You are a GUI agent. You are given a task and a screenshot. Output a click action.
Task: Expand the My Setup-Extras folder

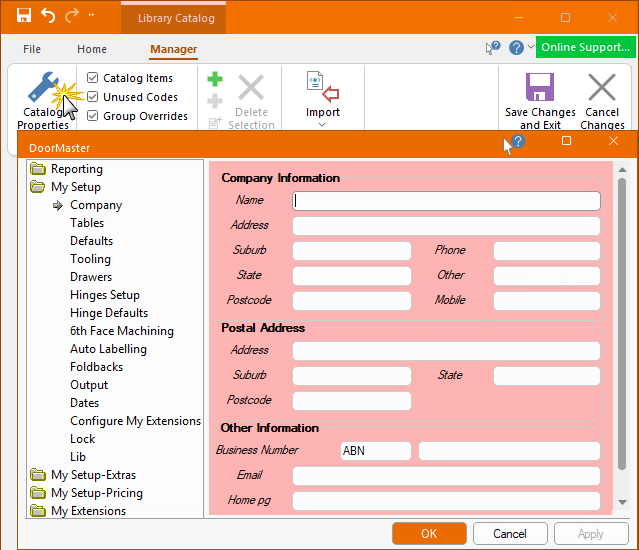tap(38, 475)
